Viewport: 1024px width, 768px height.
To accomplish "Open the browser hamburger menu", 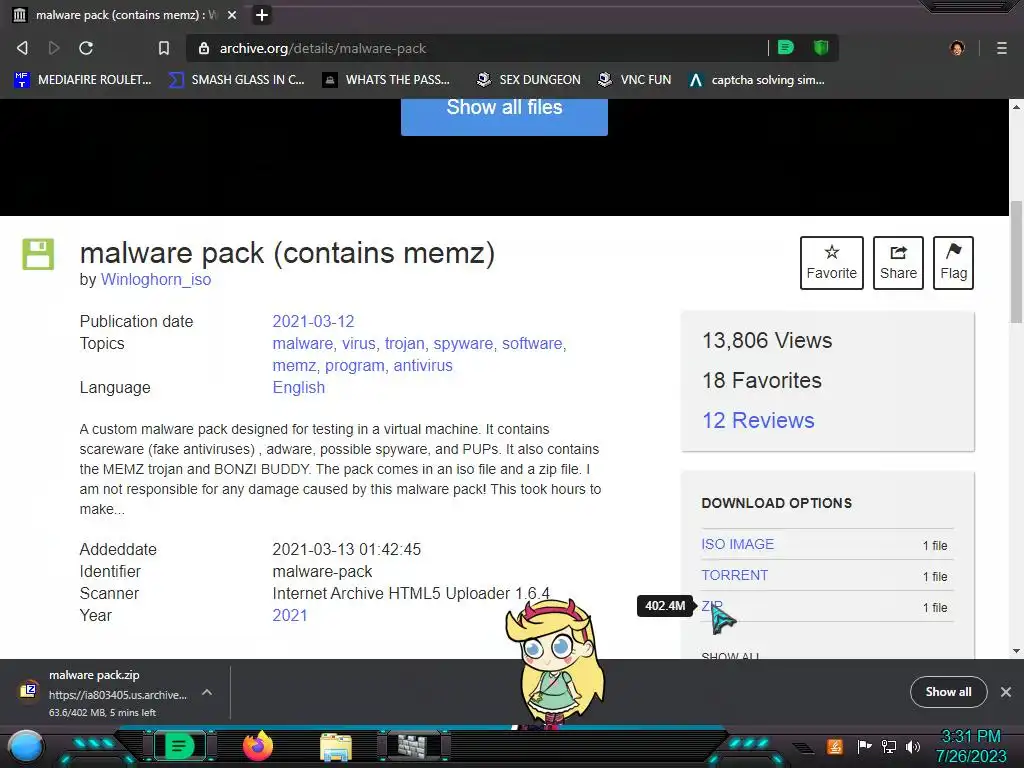I will (x=1002, y=48).
